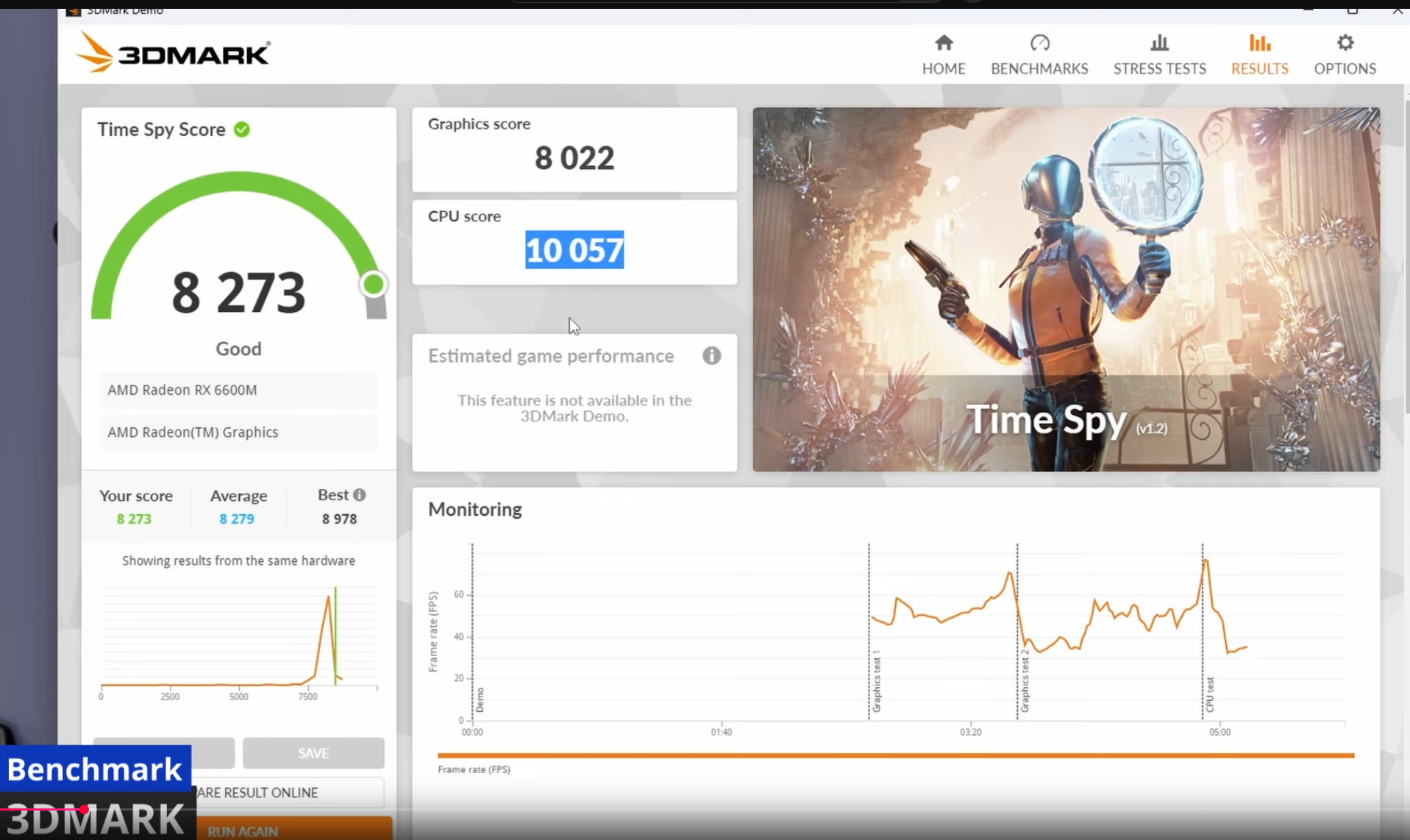The width and height of the screenshot is (1410, 840).
Task: Click the green validation checkmark icon
Action: click(242, 129)
